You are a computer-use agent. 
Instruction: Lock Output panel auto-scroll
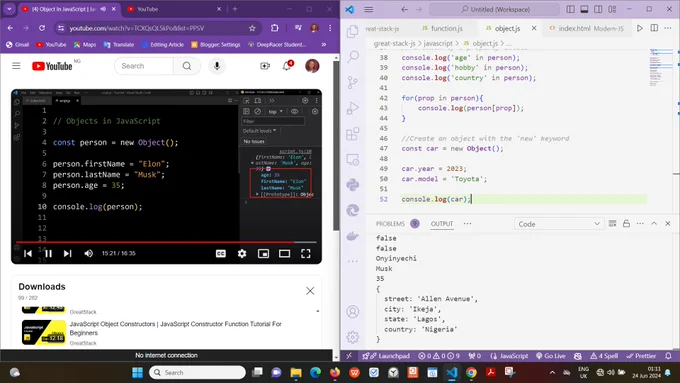click(x=626, y=223)
